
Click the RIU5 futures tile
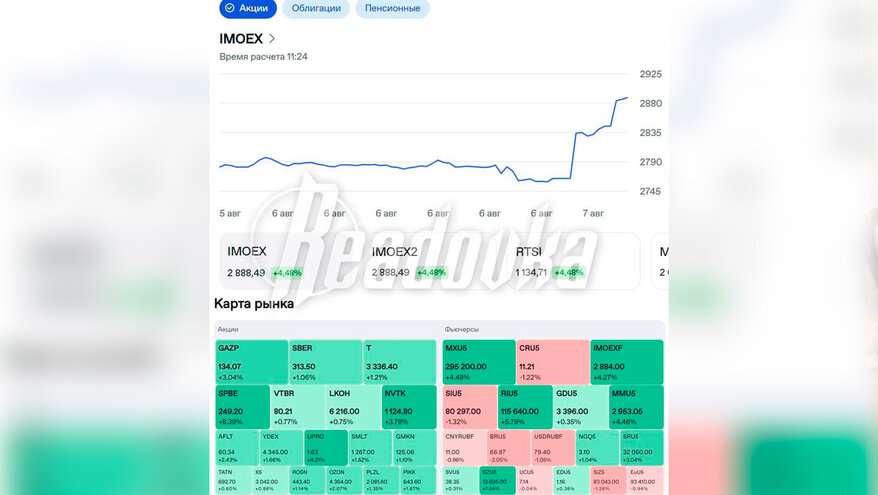click(525, 407)
